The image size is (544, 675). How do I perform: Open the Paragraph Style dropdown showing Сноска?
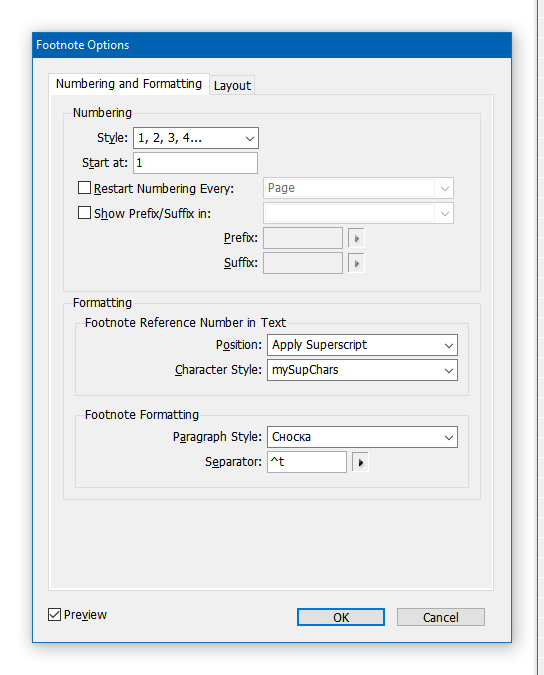click(362, 437)
